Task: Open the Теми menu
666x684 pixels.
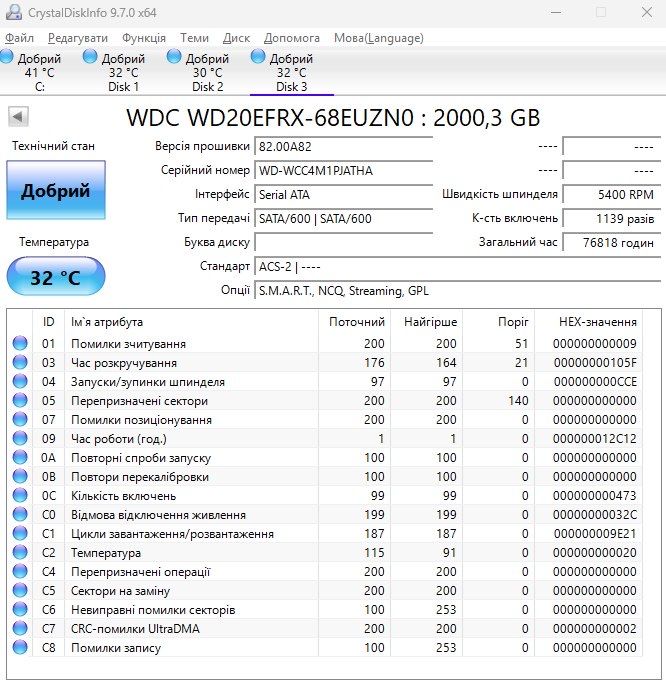Action: coord(195,38)
